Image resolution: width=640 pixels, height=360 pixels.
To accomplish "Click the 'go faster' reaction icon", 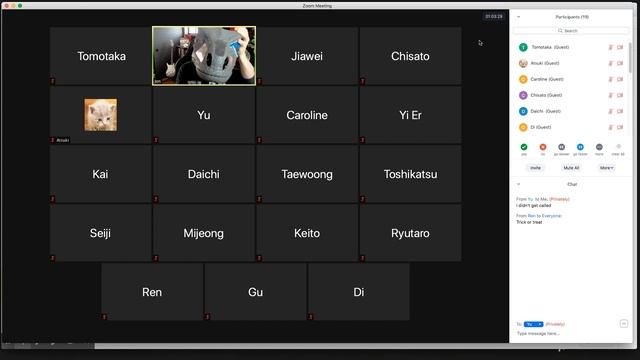I will 580,147.
